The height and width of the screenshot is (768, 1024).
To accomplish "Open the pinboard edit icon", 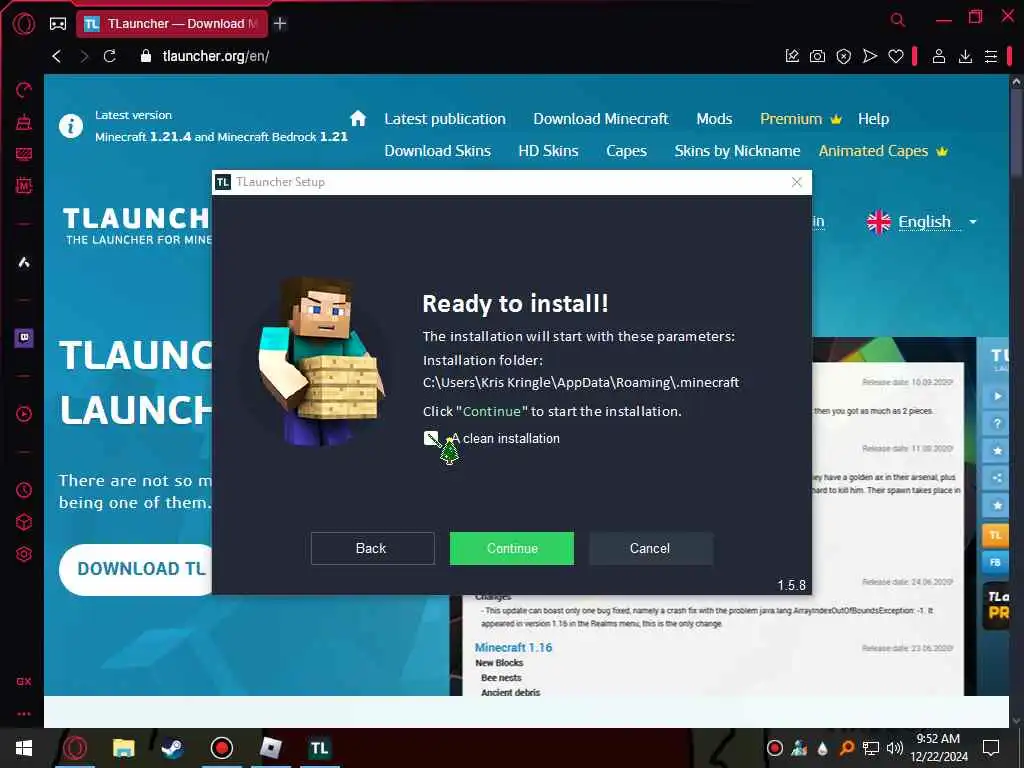I will [x=792, y=56].
